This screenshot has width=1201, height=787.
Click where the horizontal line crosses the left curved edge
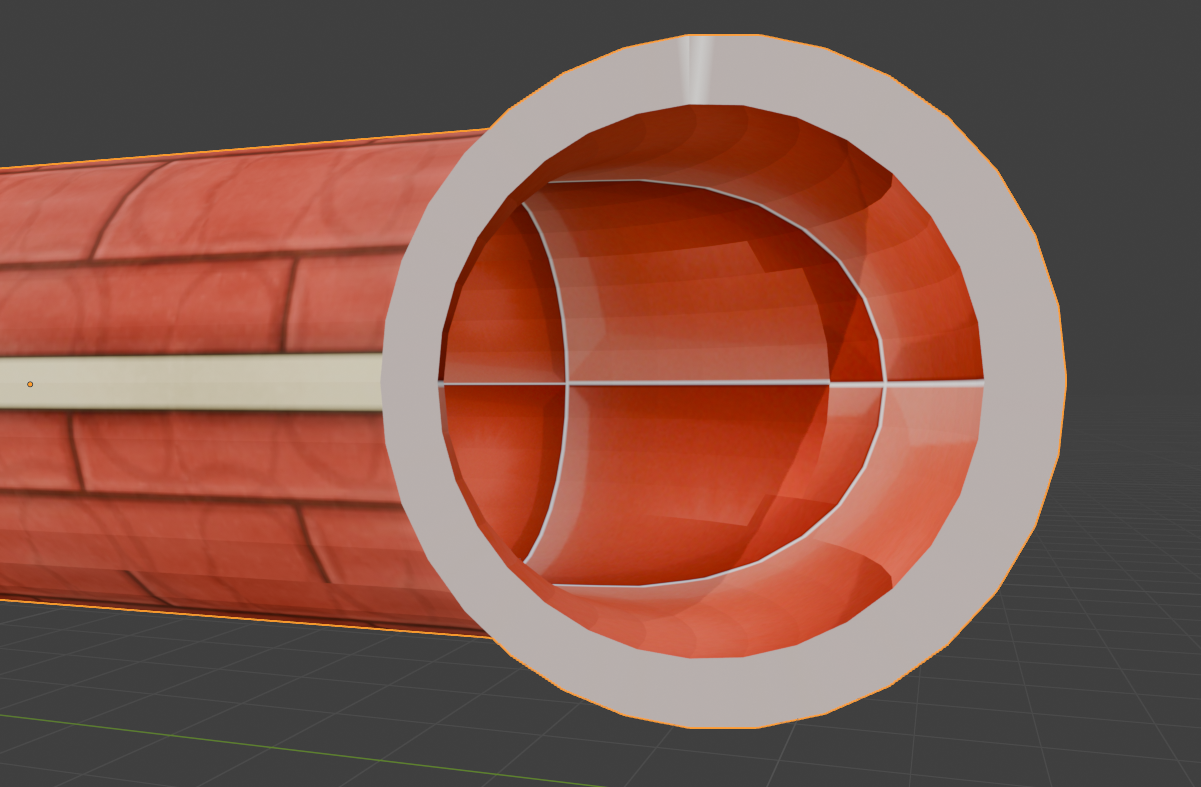pos(567,382)
